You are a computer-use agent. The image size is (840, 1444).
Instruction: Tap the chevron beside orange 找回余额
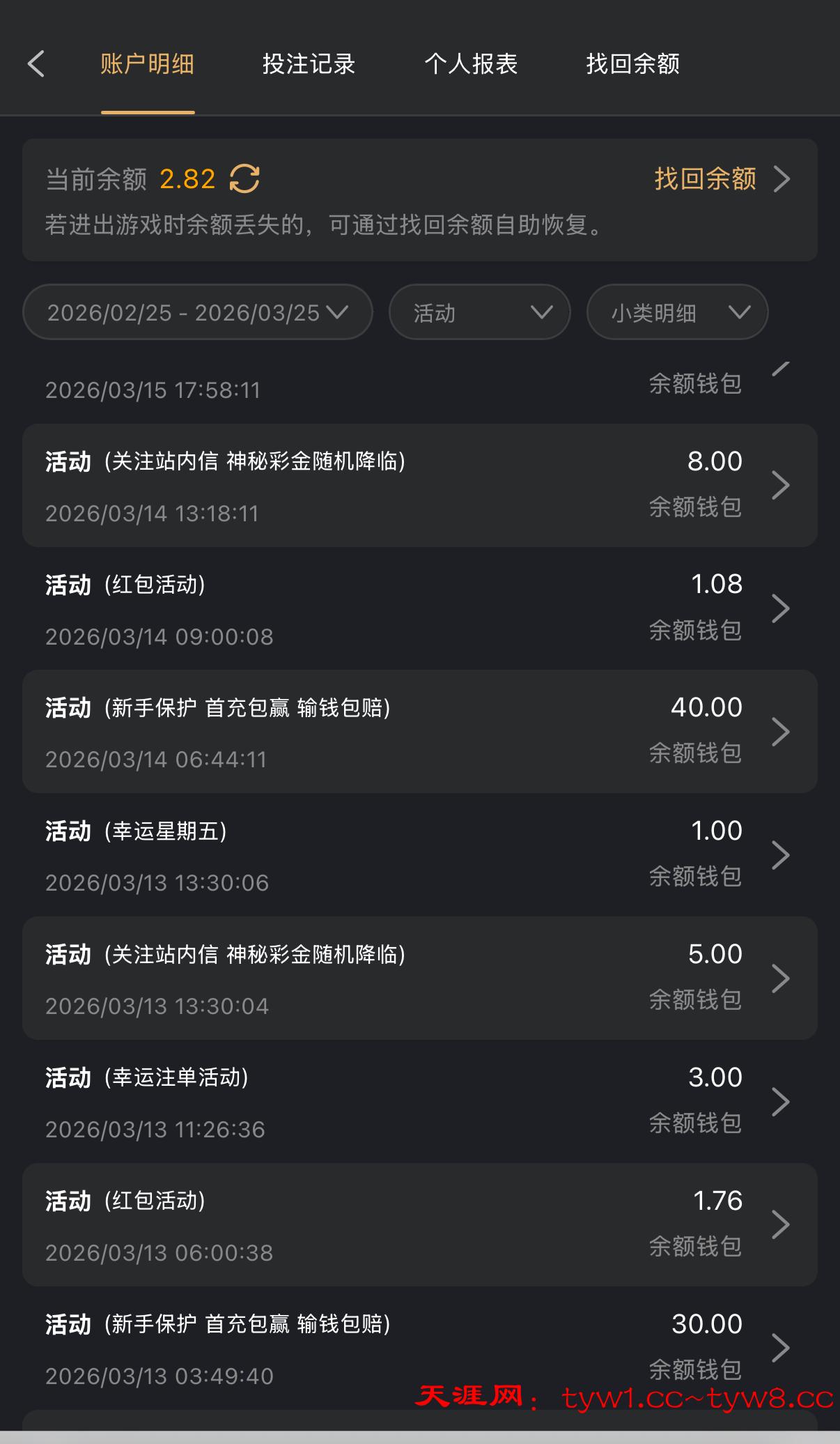(x=782, y=179)
